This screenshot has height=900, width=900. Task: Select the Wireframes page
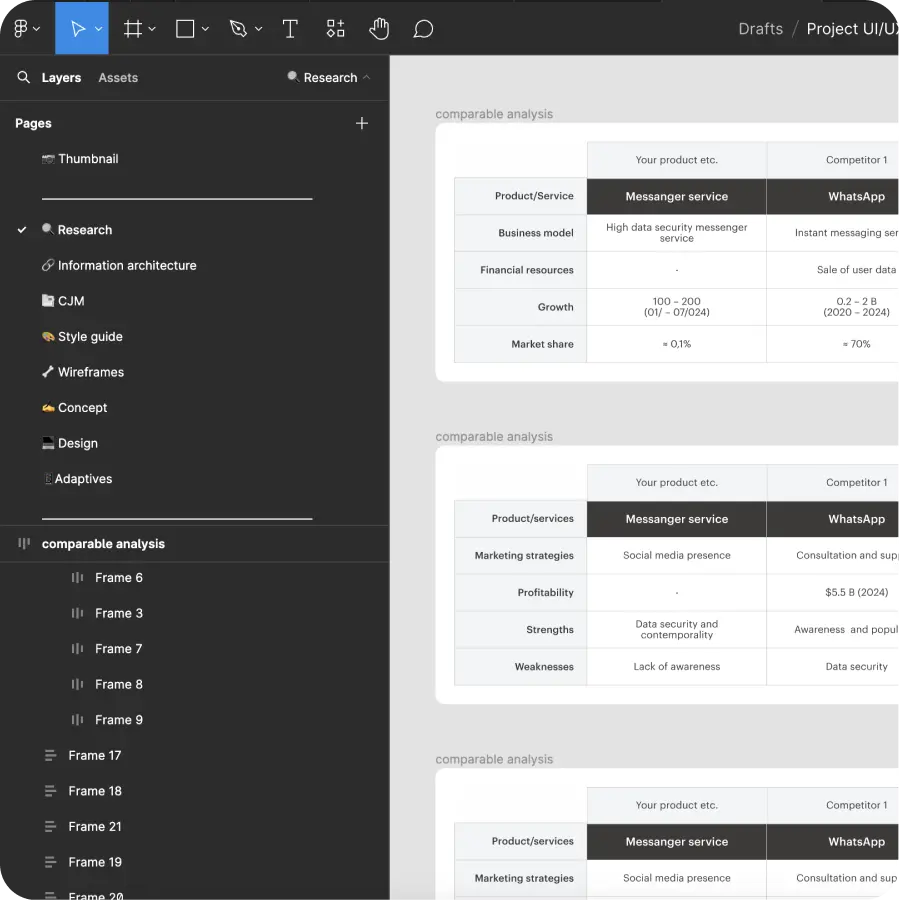click(x=91, y=372)
